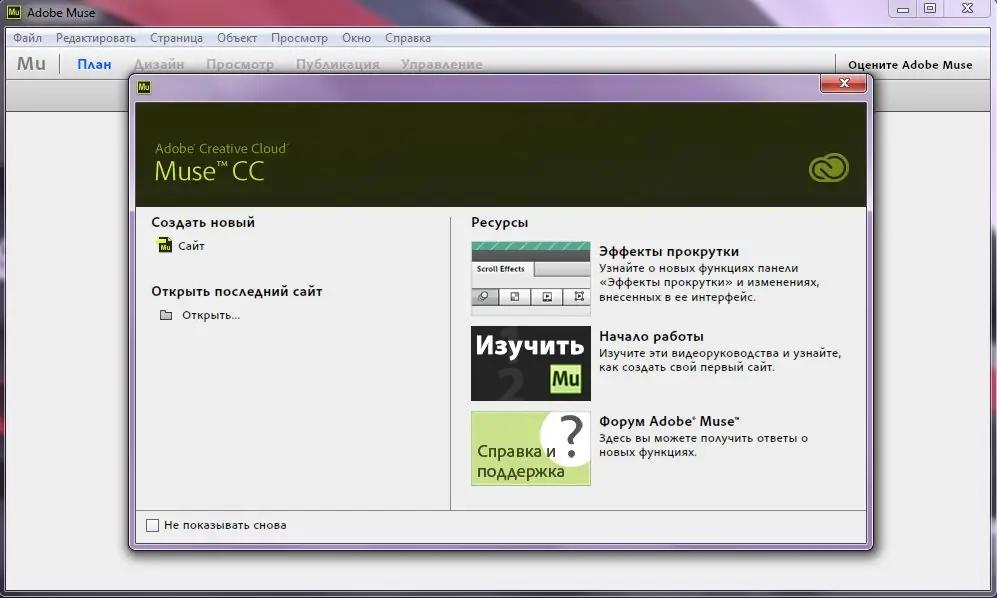
Task: Open the Файл menu
Action: [27, 38]
